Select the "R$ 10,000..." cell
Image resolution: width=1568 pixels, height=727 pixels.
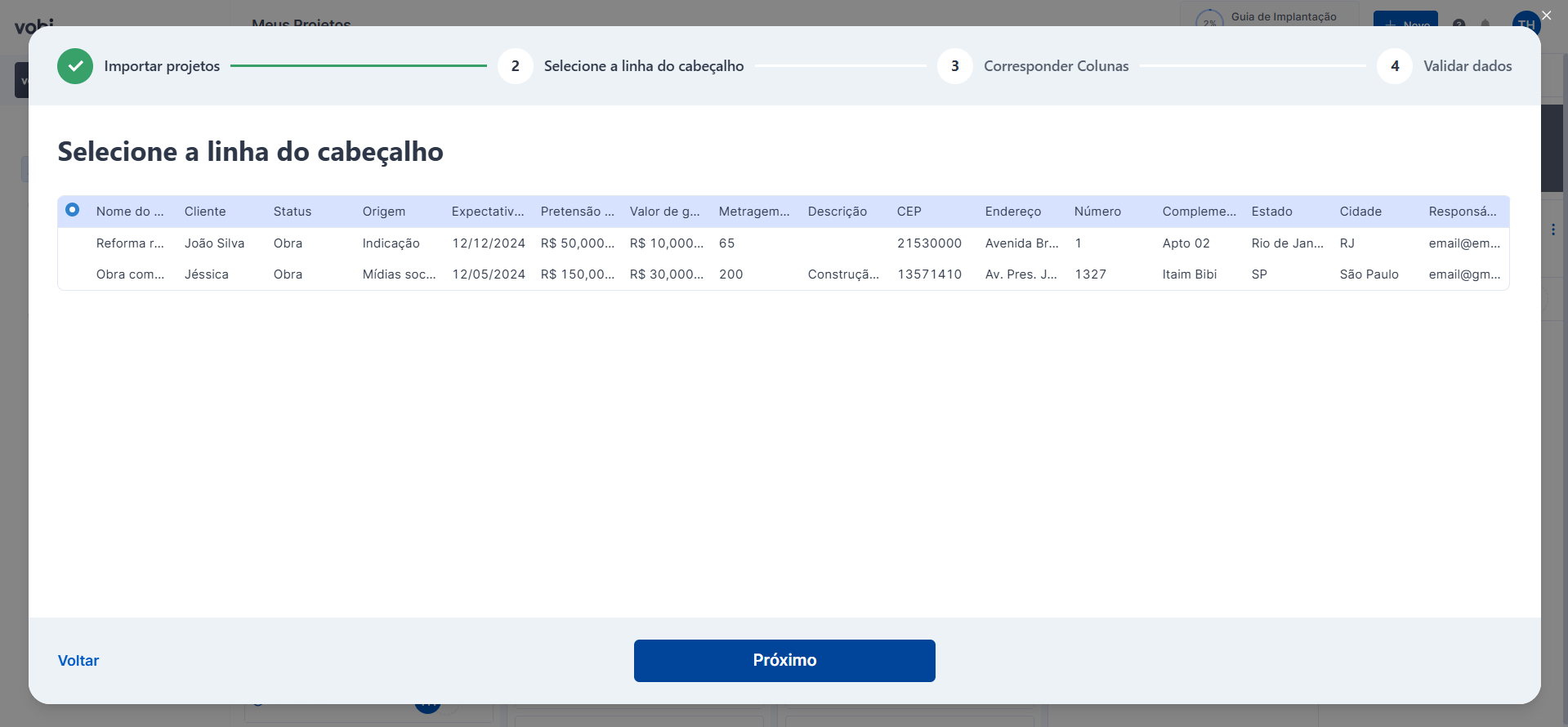click(x=667, y=243)
